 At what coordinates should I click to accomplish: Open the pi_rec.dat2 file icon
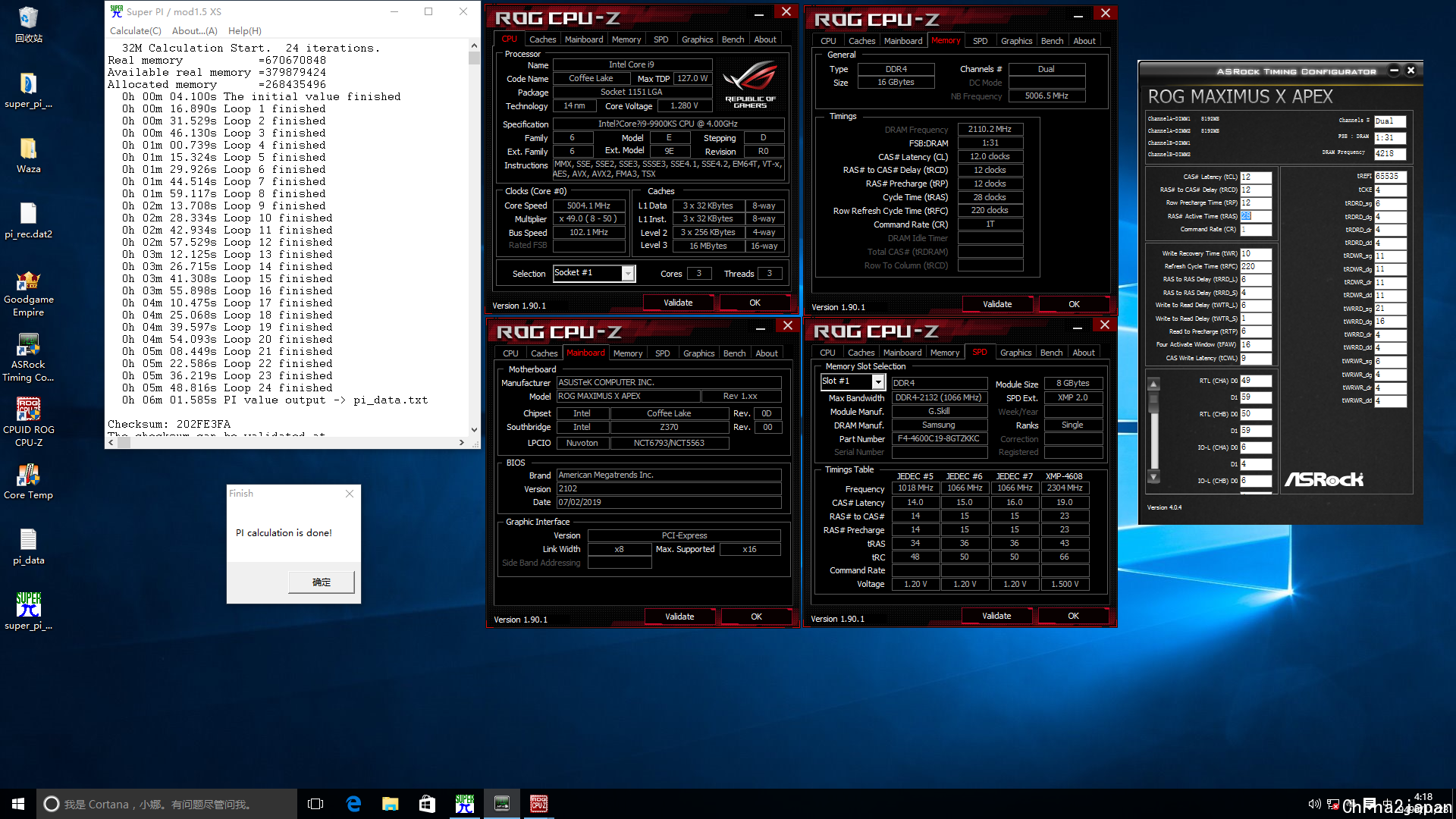pyautogui.click(x=28, y=221)
